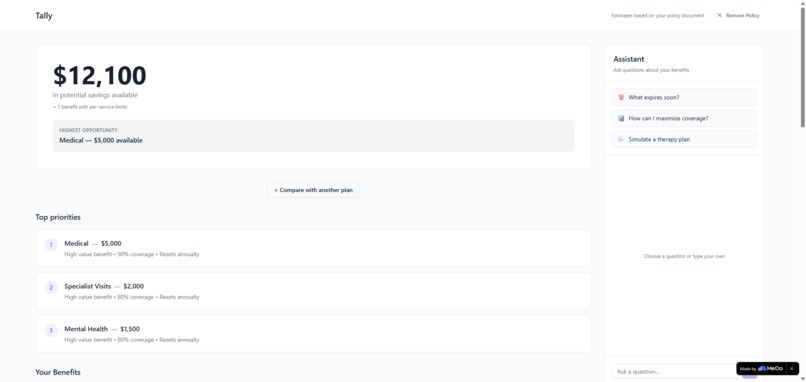Click '+ 1 benefit with per-service limits'

(x=90, y=107)
